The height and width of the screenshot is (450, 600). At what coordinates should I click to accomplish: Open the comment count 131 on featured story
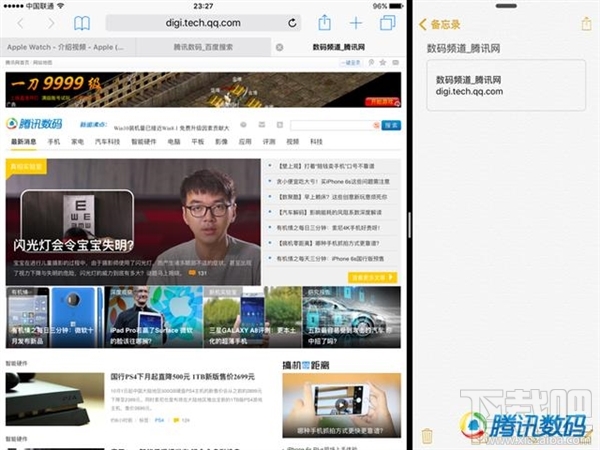point(197,273)
